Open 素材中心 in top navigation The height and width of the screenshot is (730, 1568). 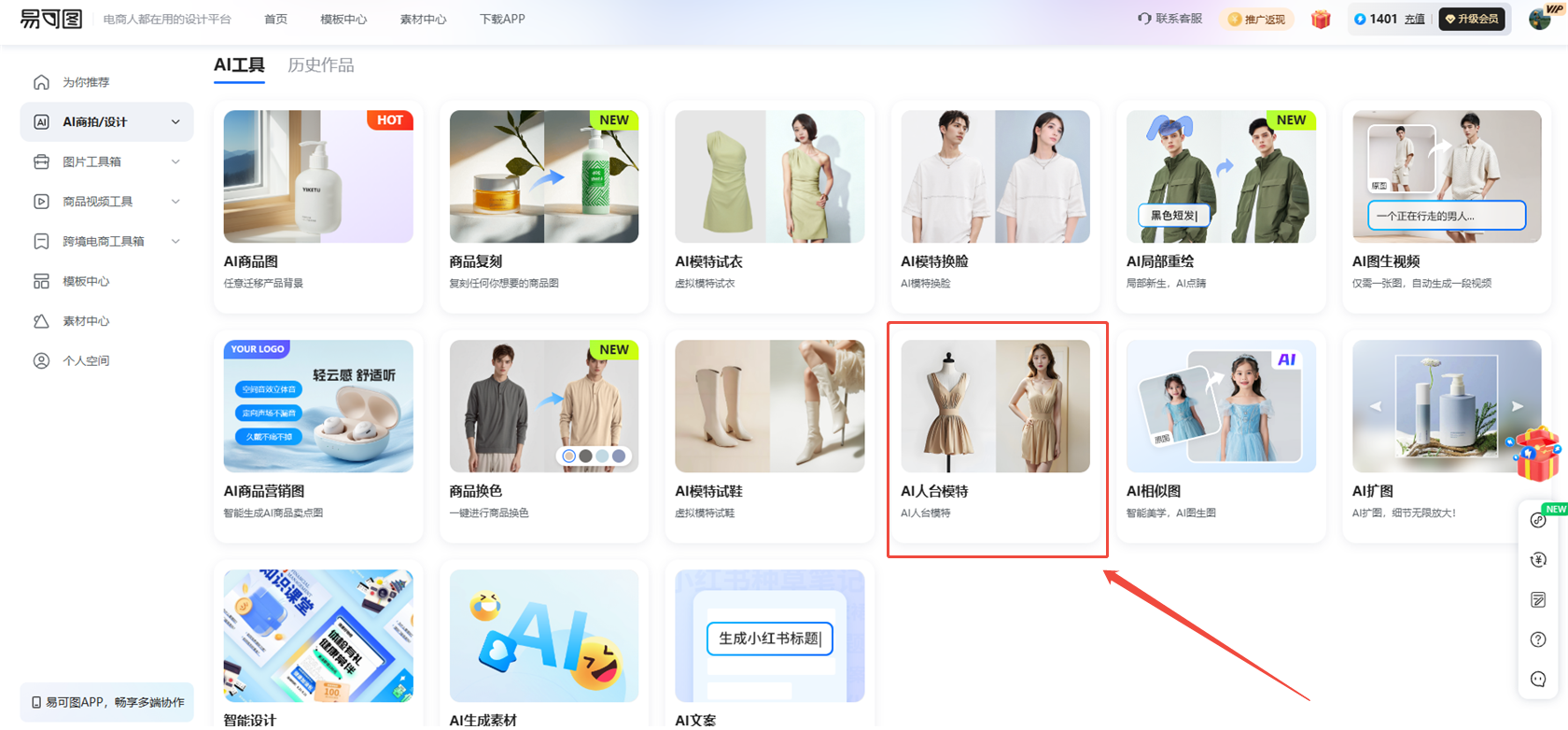coord(423,19)
